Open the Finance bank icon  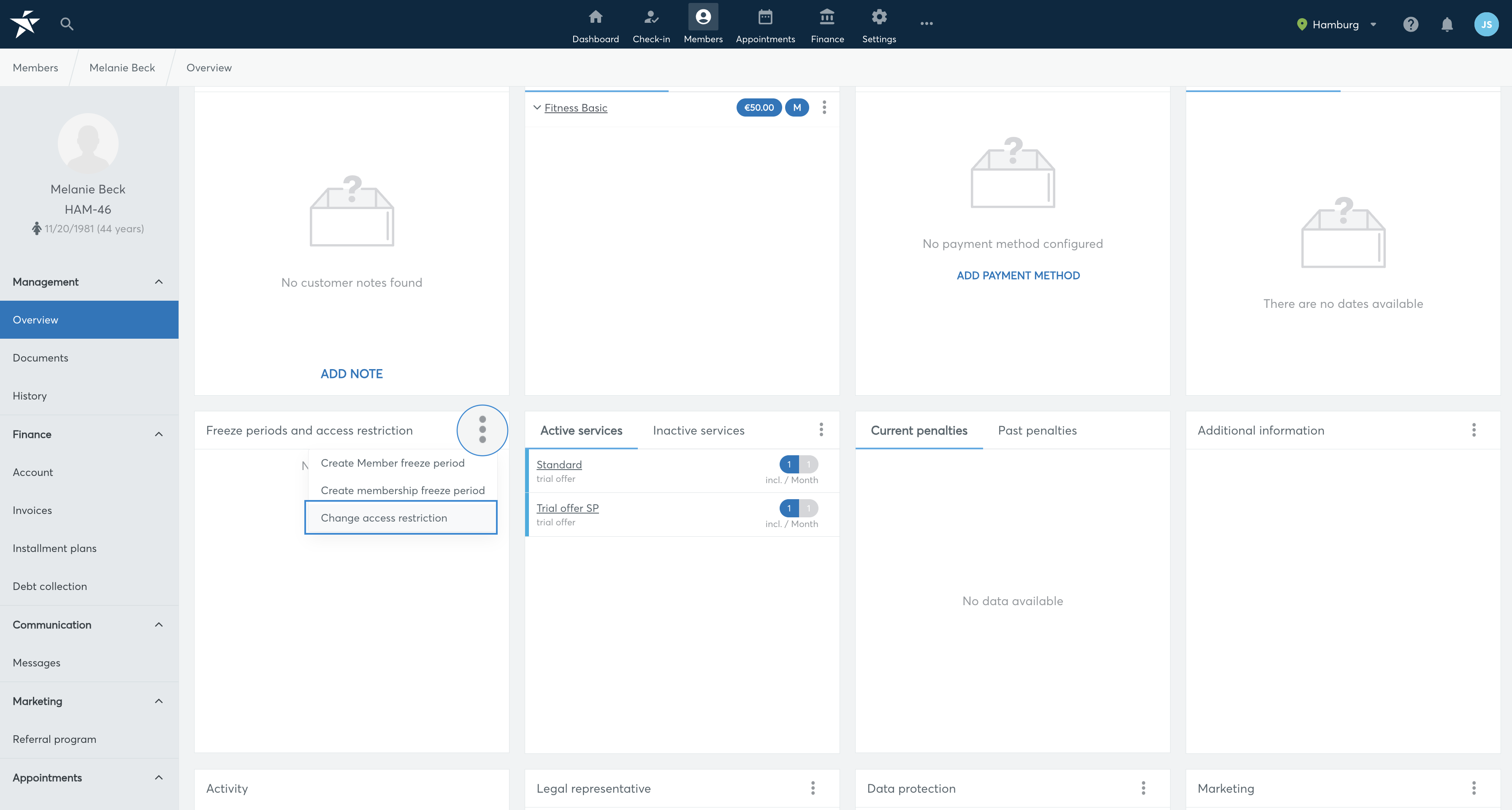coord(827,17)
